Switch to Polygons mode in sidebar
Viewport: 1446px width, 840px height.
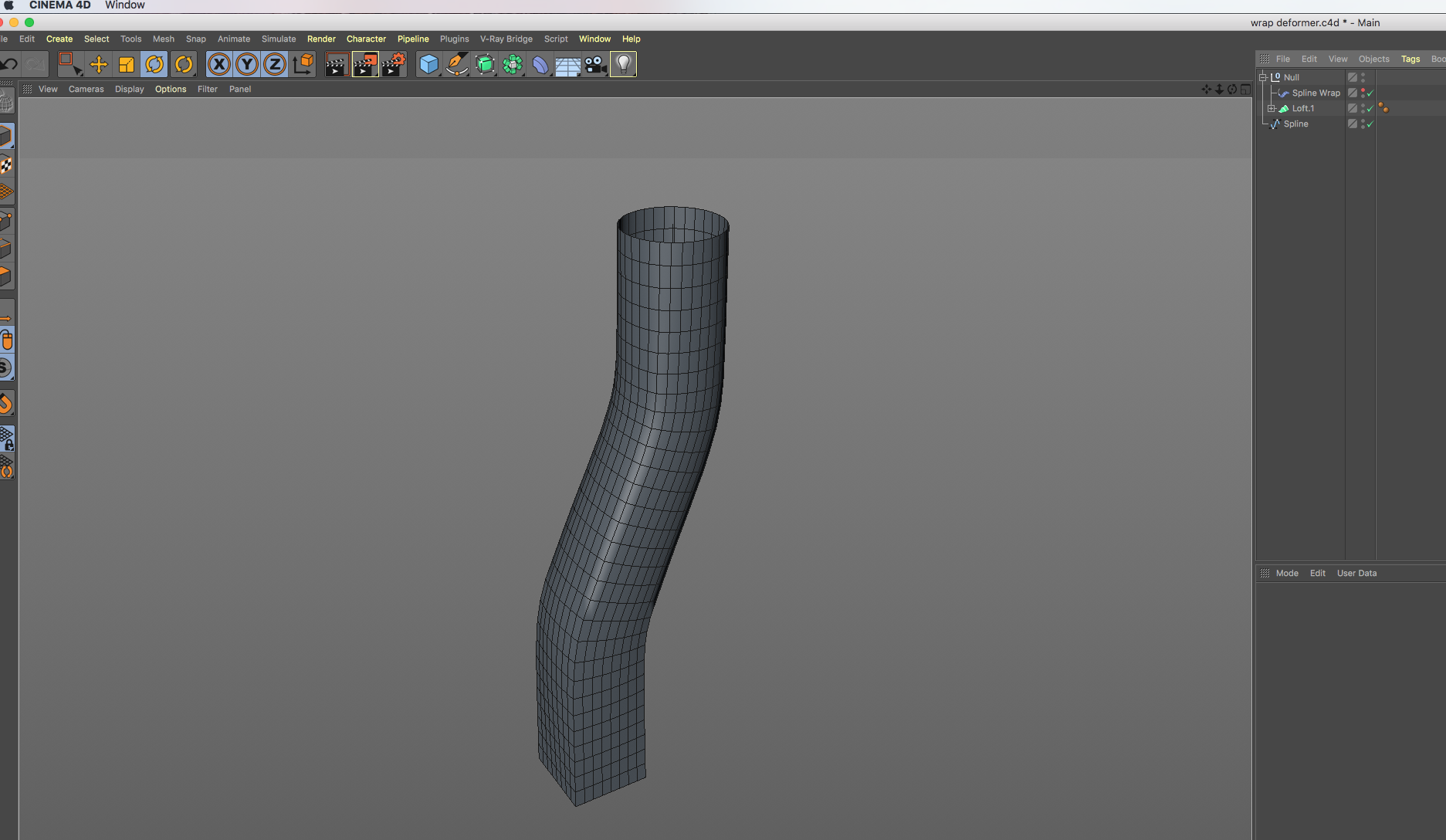(x=6, y=276)
